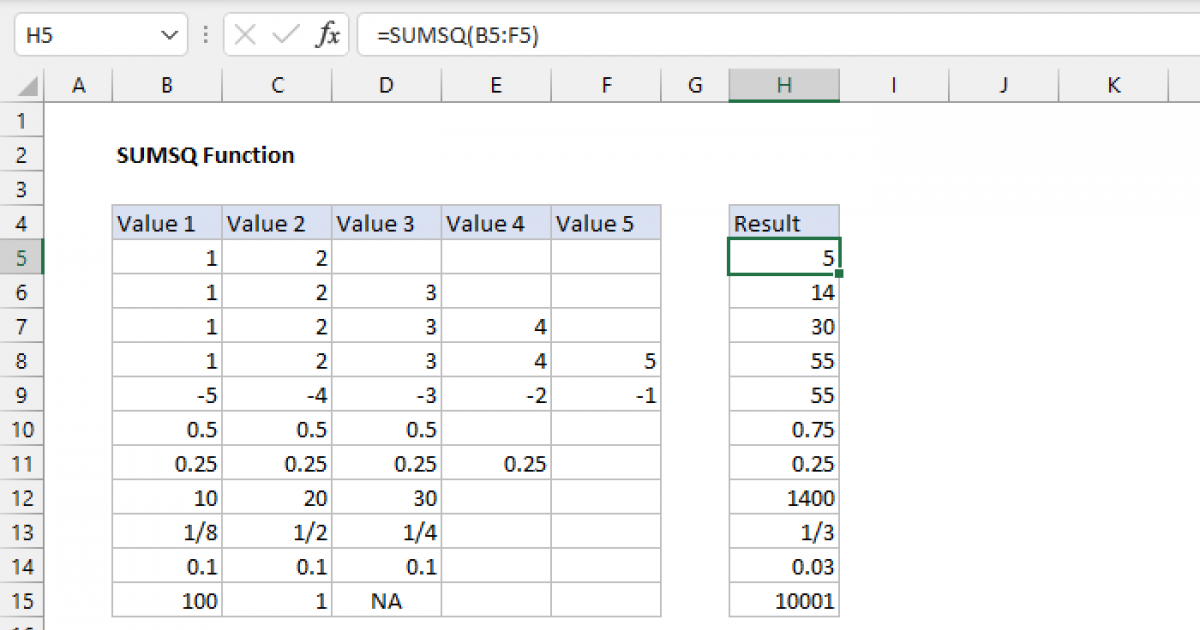This screenshot has width=1200, height=630.
Task: Open the Name Box dropdown
Action: (x=168, y=33)
